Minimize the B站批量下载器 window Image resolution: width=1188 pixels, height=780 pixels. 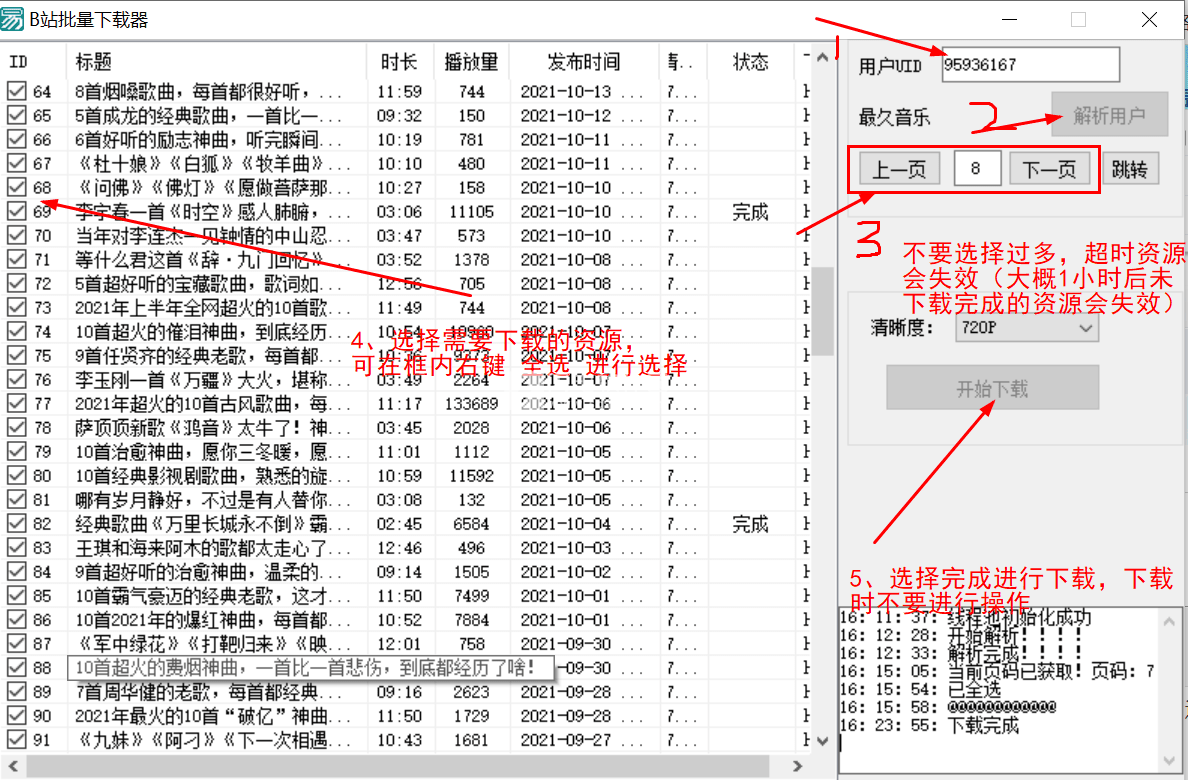pyautogui.click(x=1009, y=20)
